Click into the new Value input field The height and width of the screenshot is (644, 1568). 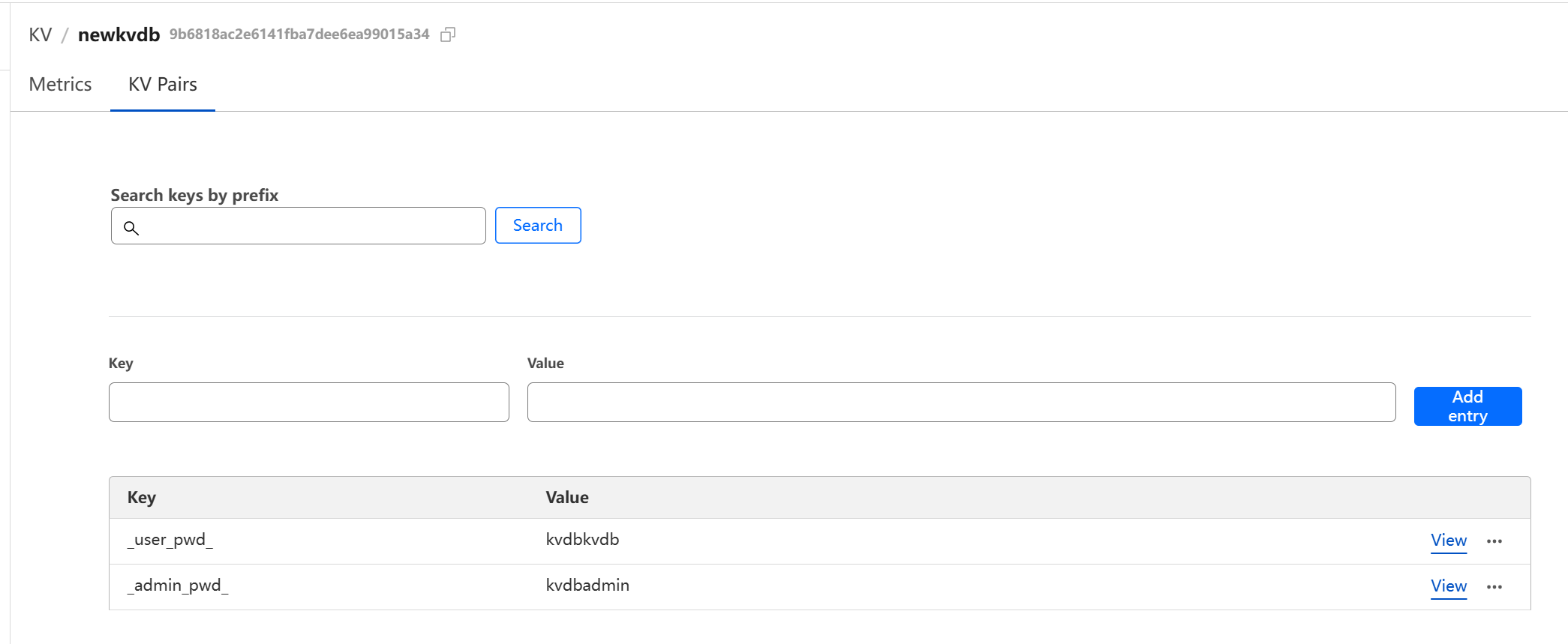960,403
